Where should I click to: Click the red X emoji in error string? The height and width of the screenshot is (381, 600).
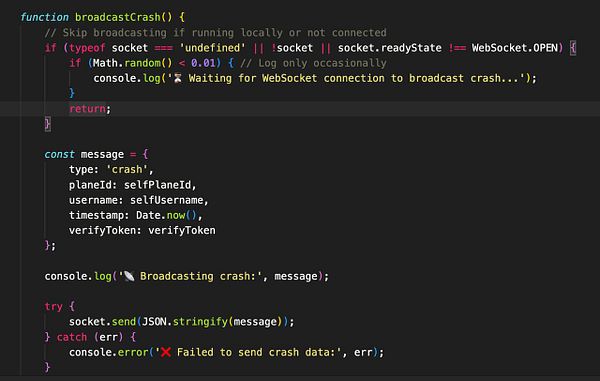pyautogui.click(x=166, y=352)
